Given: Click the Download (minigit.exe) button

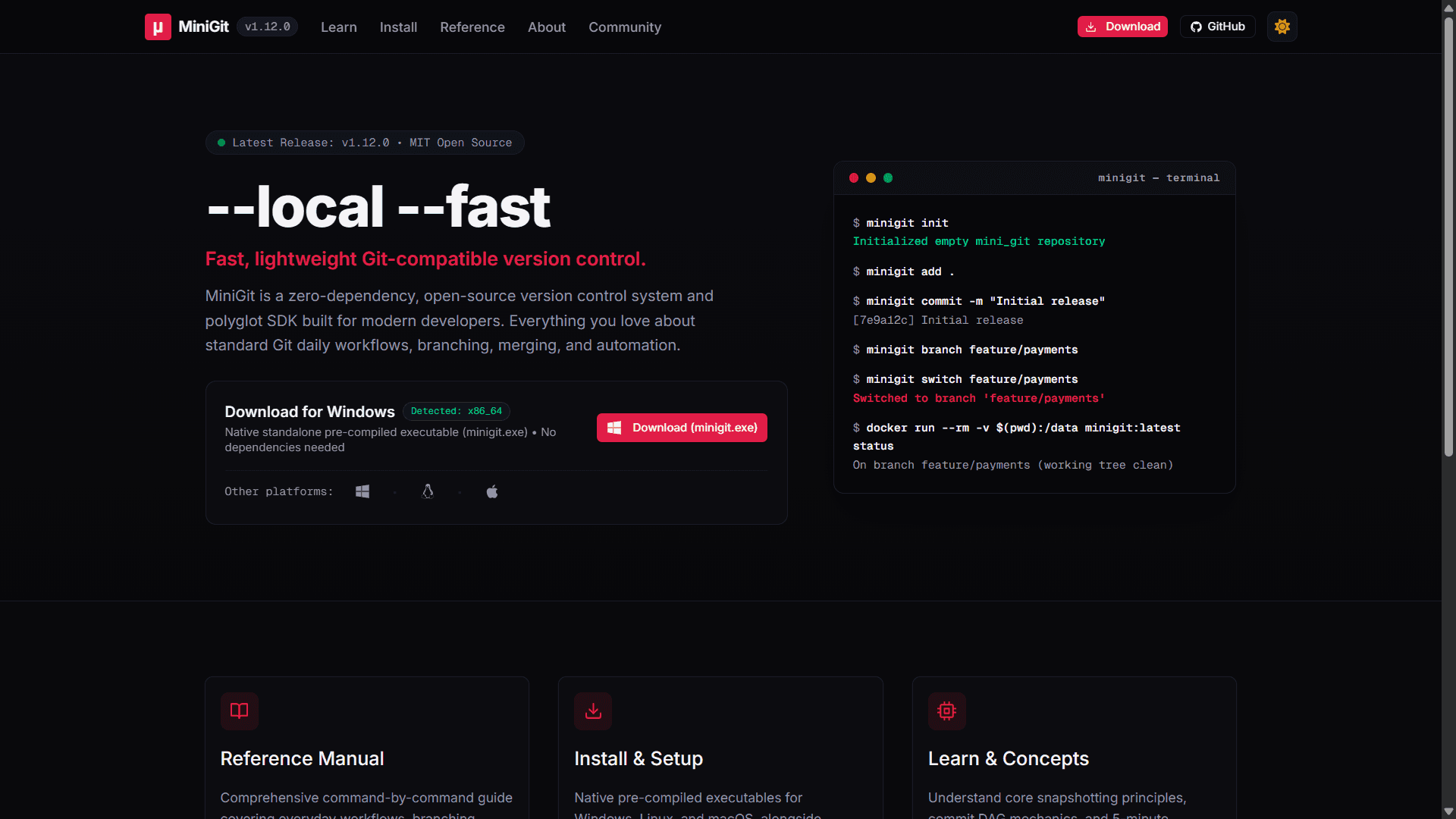Looking at the screenshot, I should [x=682, y=428].
